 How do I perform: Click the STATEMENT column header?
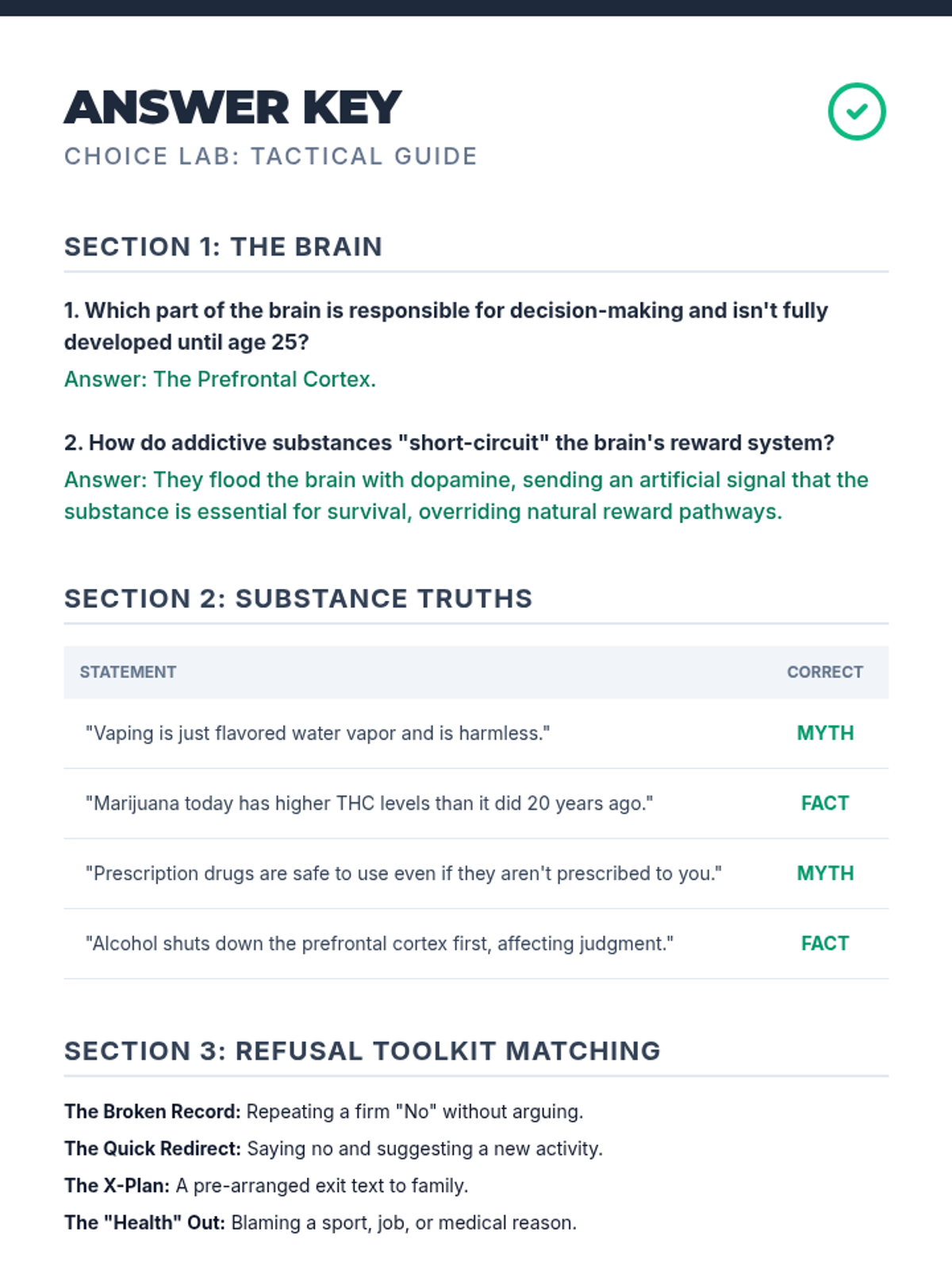tap(128, 672)
